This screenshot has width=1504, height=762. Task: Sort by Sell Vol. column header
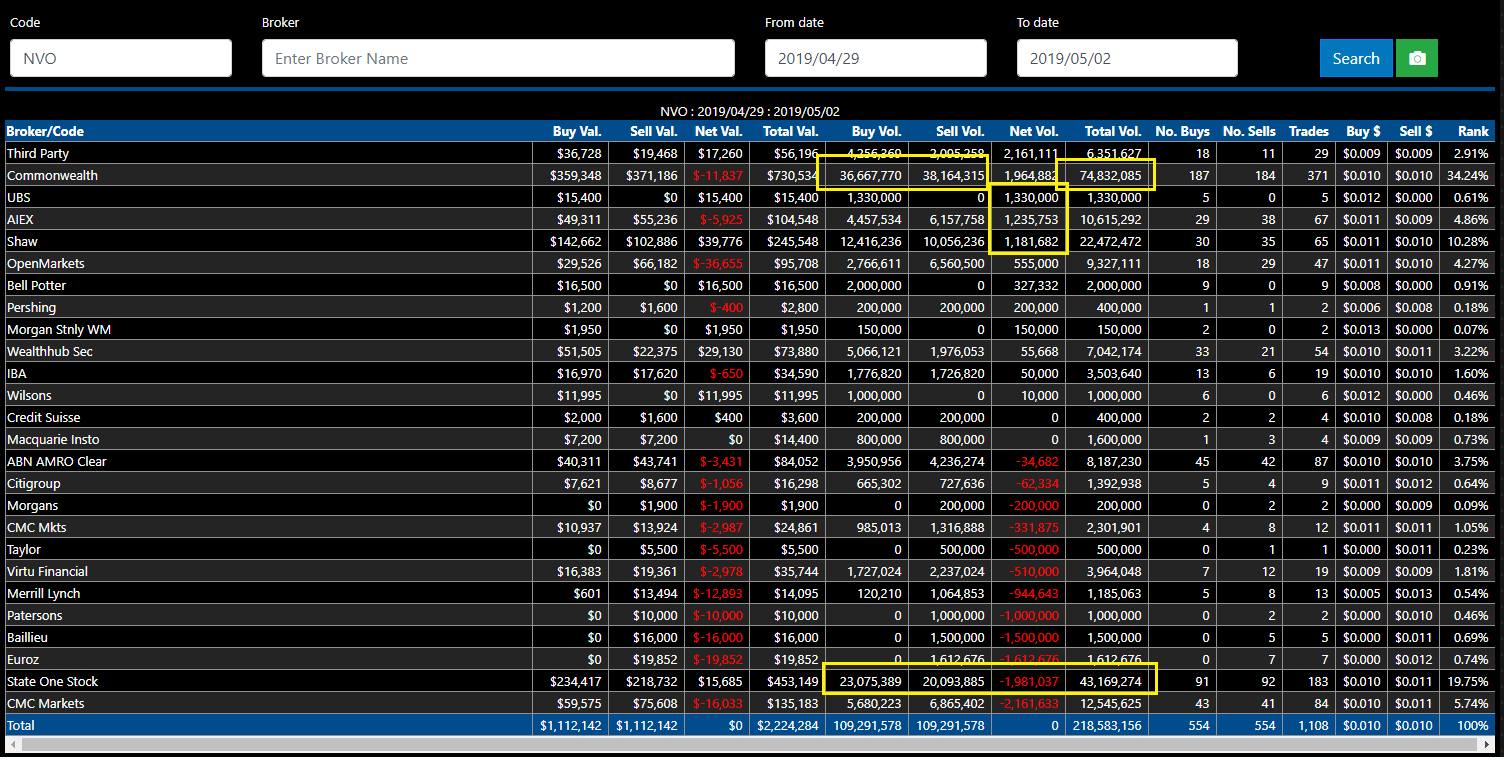(x=960, y=131)
